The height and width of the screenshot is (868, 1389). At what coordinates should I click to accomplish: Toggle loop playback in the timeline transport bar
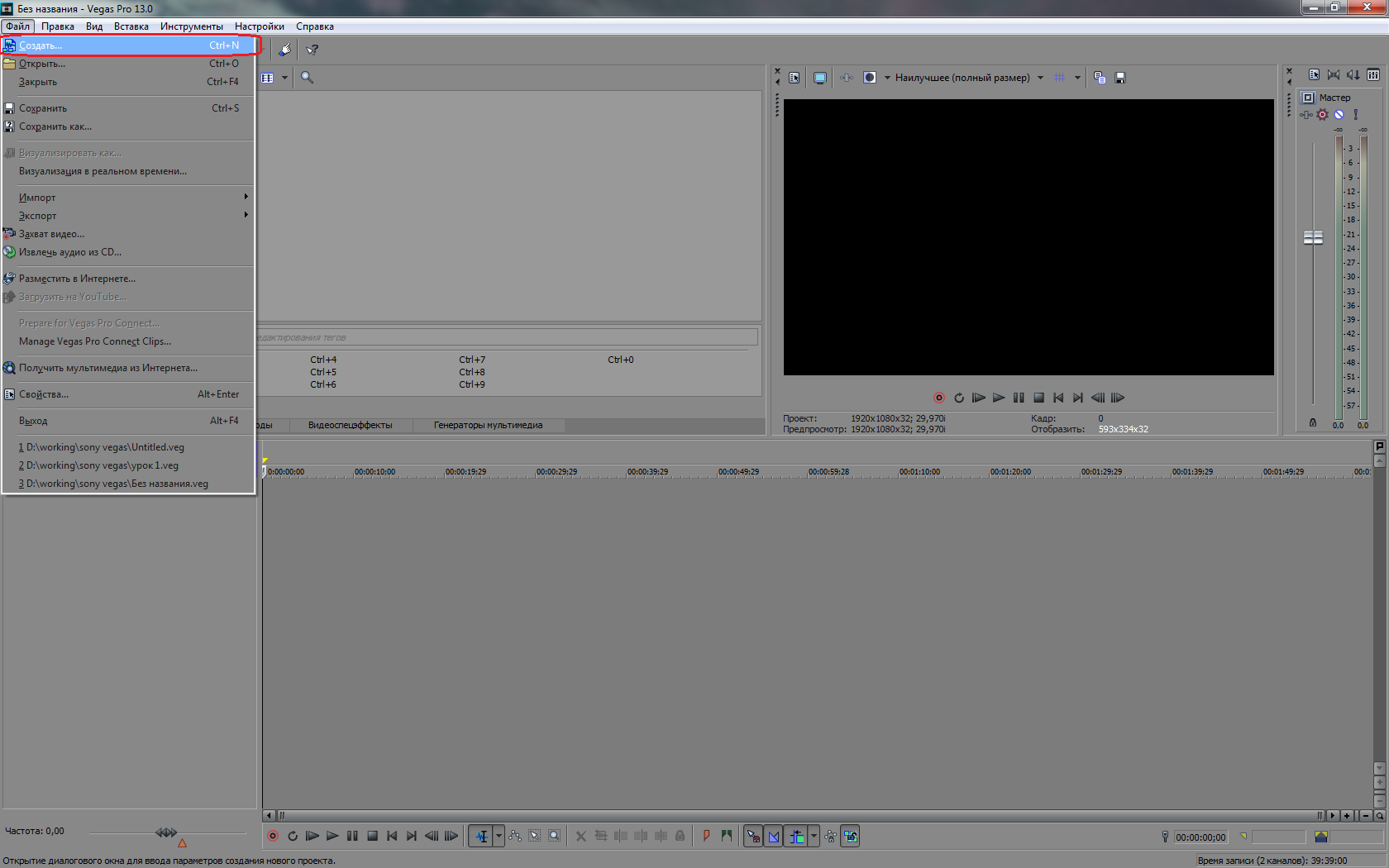pyautogui.click(x=293, y=836)
